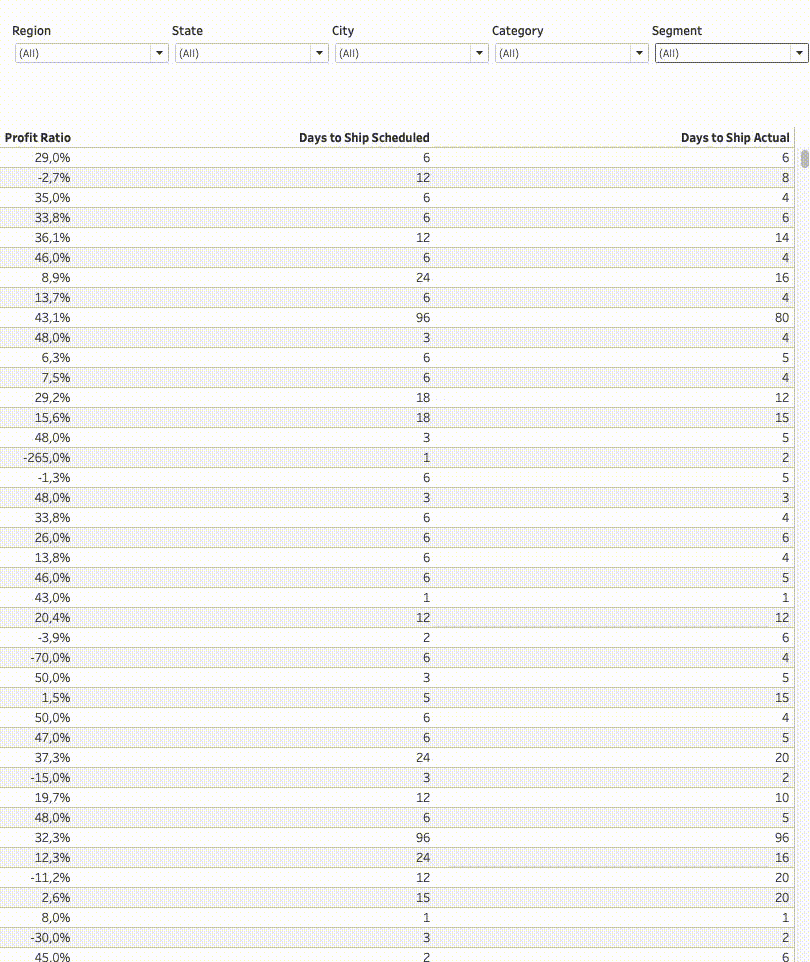Click the Days to Ship Actual header
This screenshot has width=810, height=962.
point(735,138)
